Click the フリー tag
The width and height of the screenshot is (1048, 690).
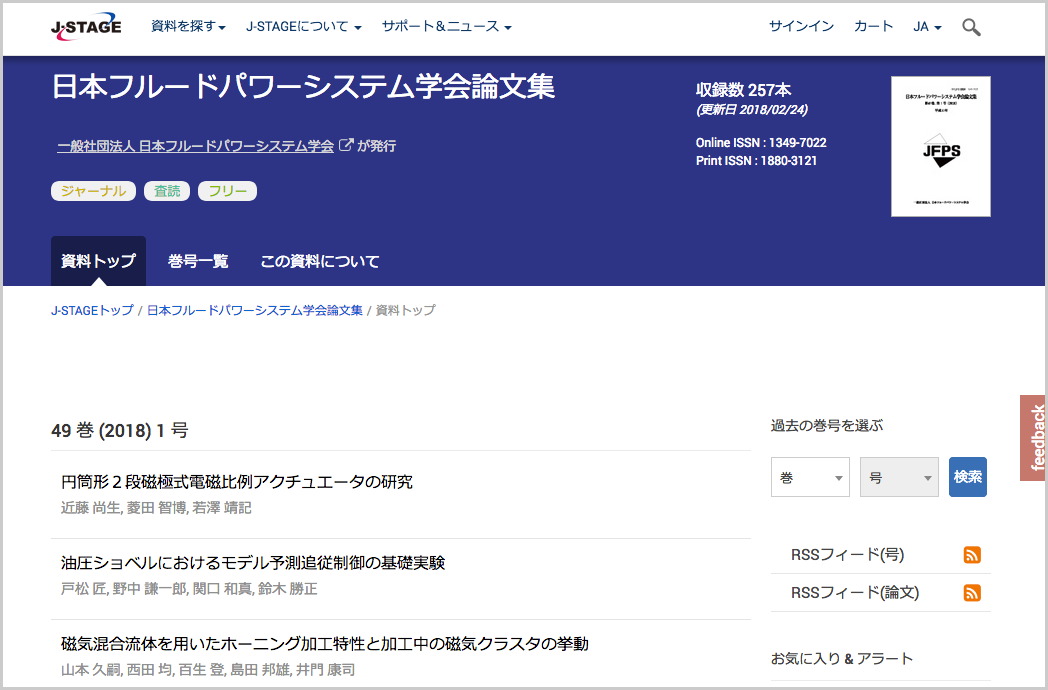[227, 191]
